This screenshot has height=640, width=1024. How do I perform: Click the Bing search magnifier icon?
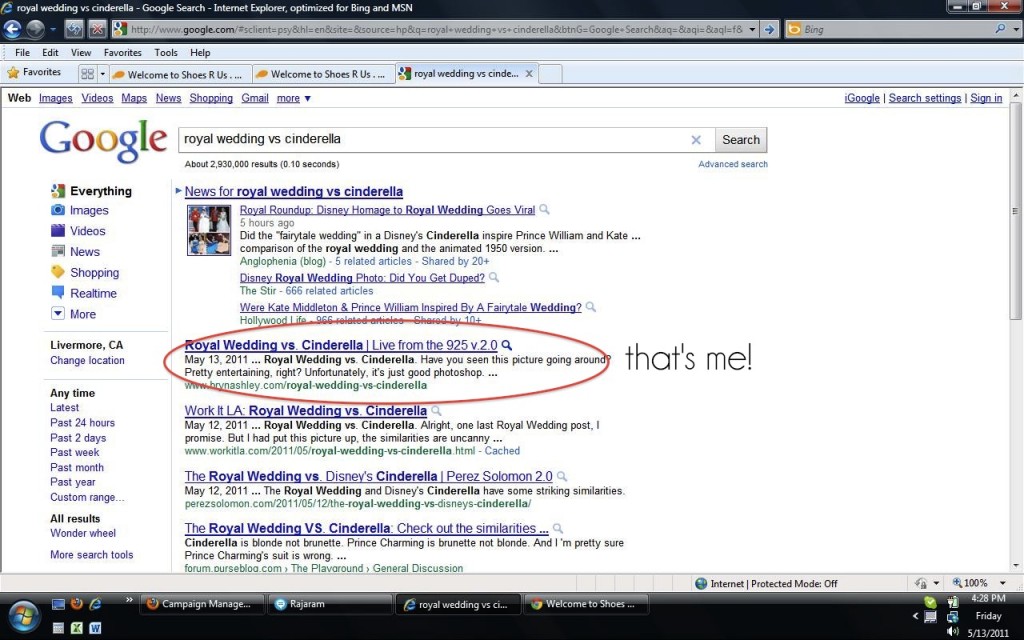coord(1000,29)
